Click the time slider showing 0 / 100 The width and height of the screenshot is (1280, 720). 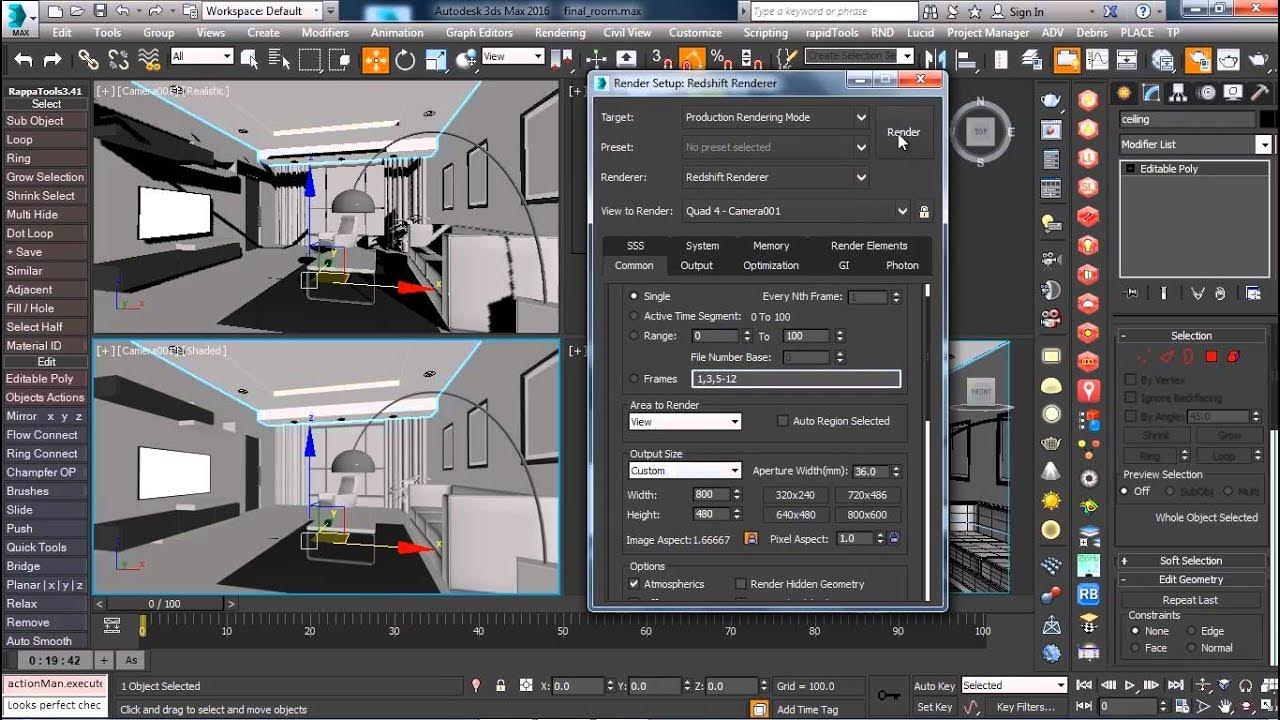[x=164, y=604]
